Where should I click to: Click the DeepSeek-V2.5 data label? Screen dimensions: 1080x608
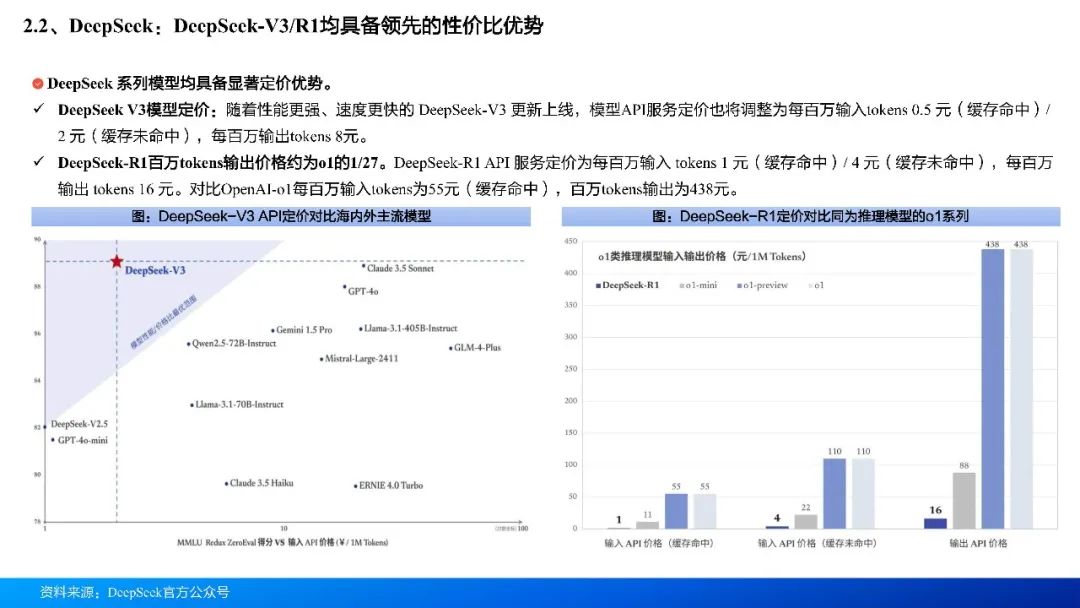[x=79, y=423]
